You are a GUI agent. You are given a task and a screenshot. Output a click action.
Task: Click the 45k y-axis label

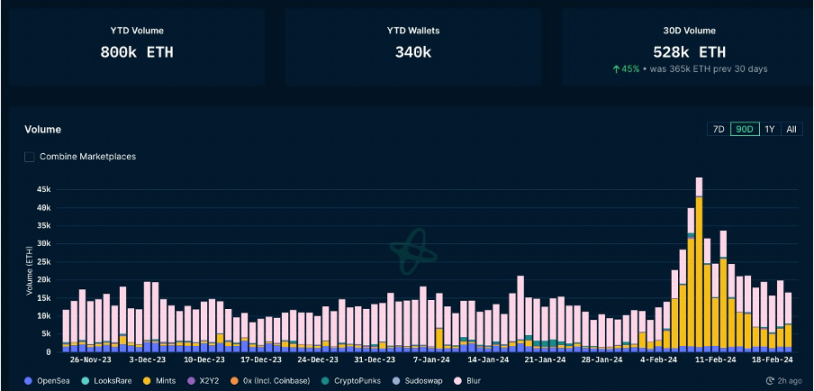coord(44,190)
